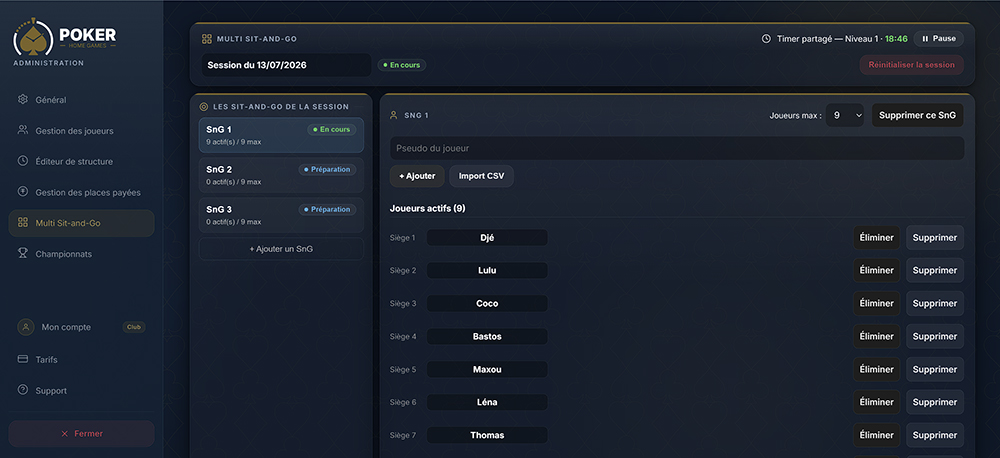Screen dimensions: 1000x458
Task: Click the Gestion des joueurs people icon
Action: [x=23, y=130]
